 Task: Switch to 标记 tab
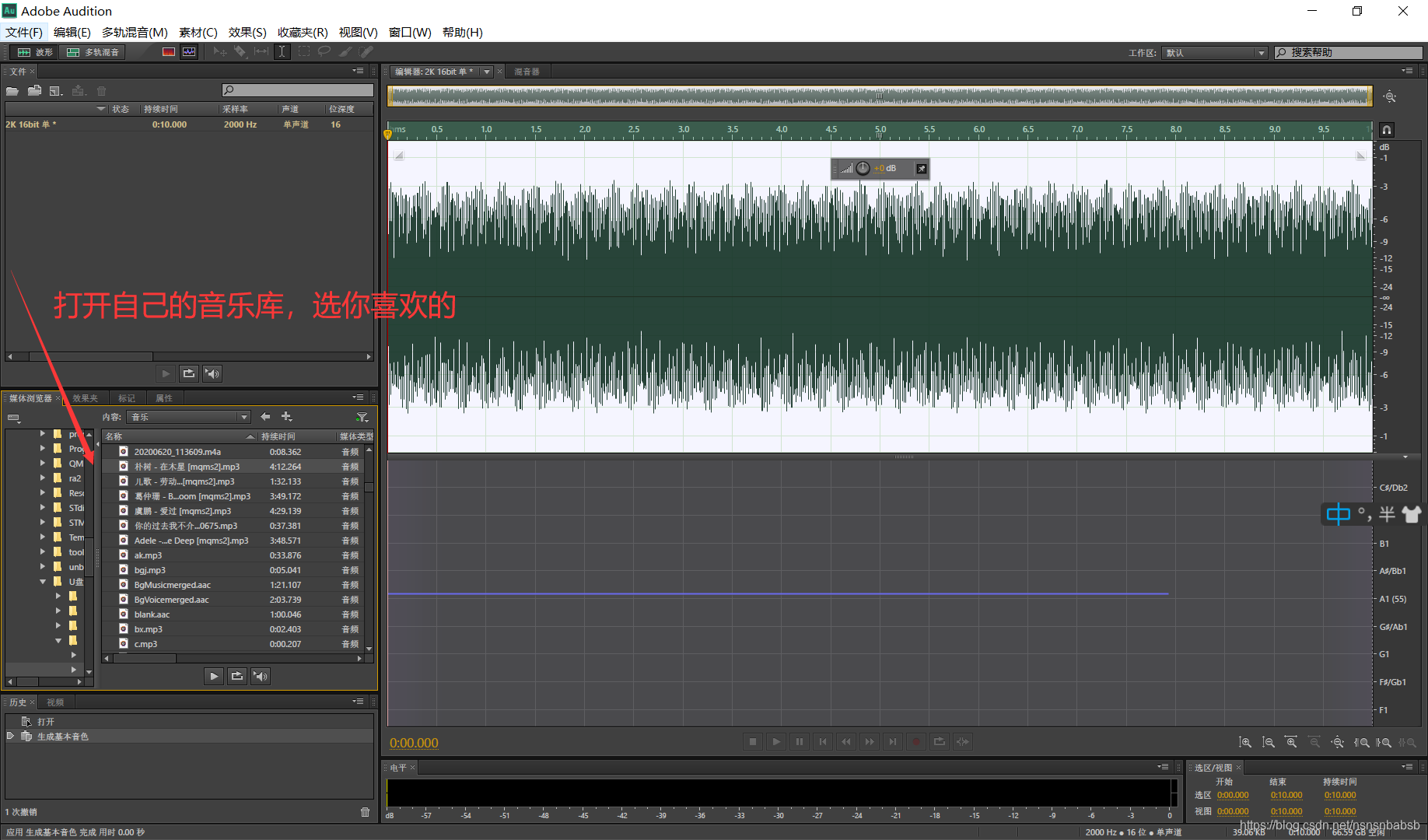127,398
